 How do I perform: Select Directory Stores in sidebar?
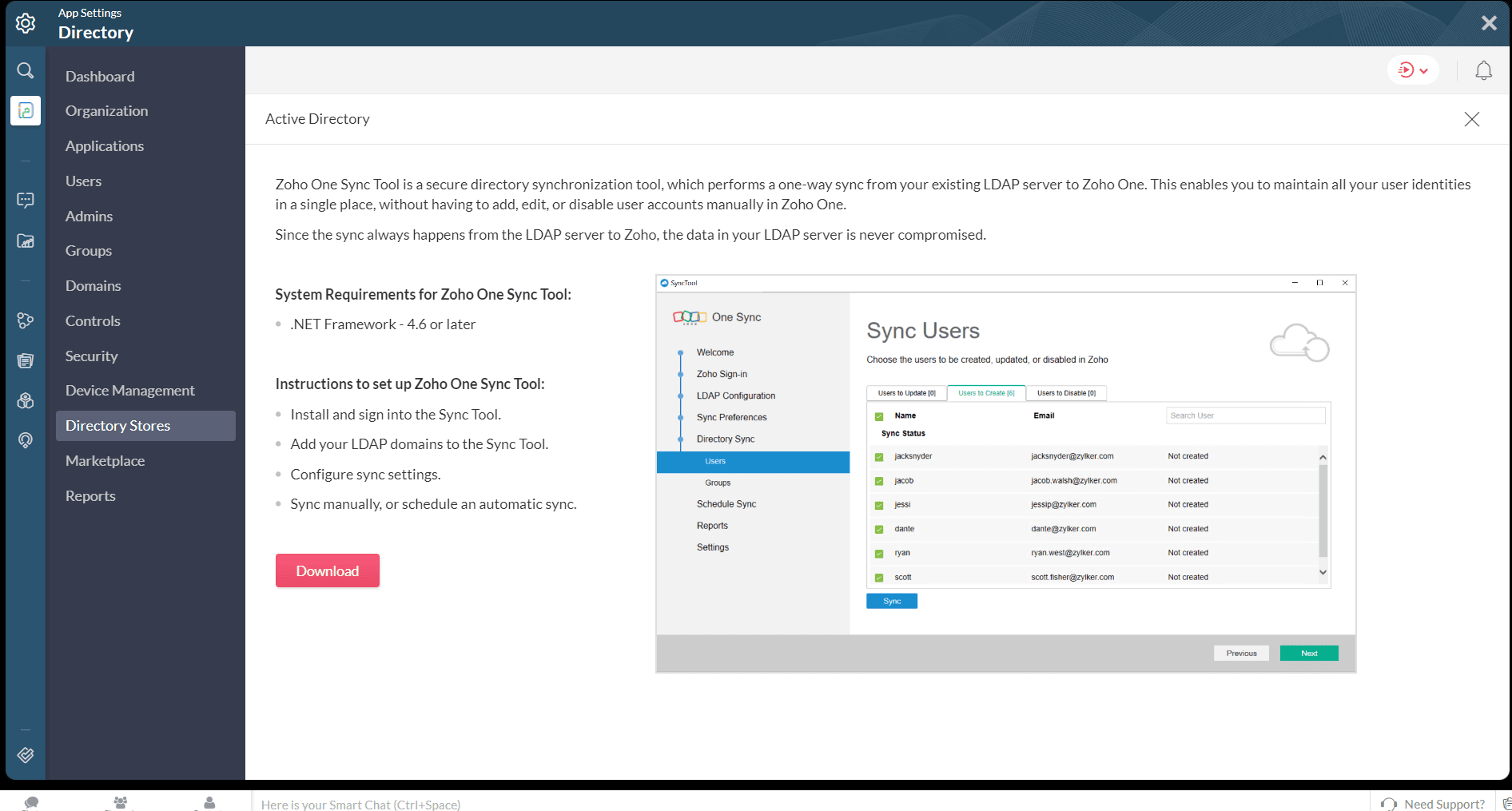click(x=145, y=426)
